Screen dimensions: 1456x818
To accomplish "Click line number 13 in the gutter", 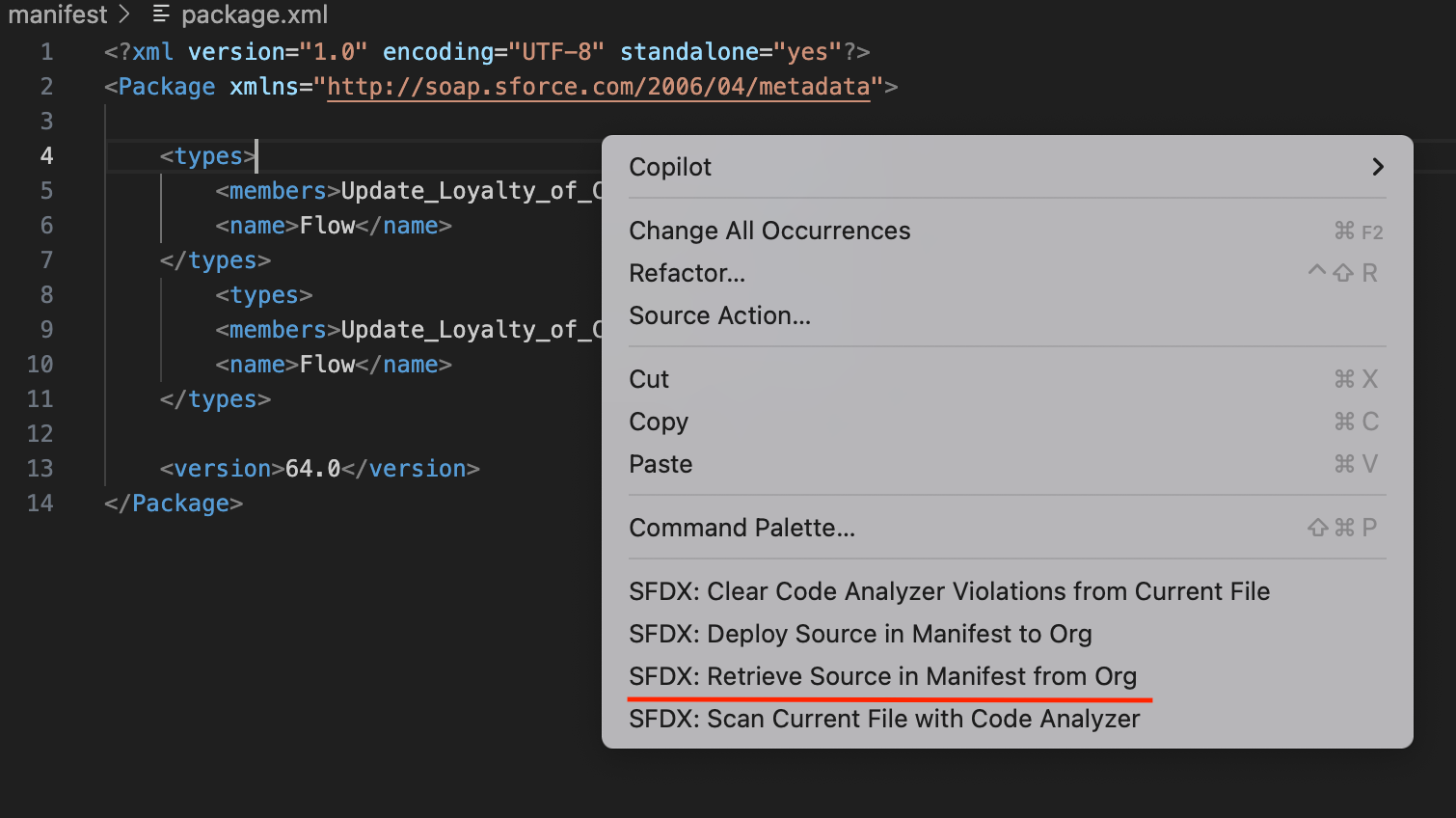I will point(40,469).
